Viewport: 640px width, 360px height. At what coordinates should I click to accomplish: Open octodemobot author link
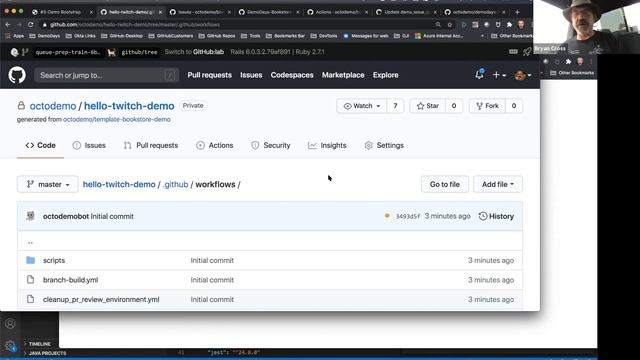click(x=66, y=216)
